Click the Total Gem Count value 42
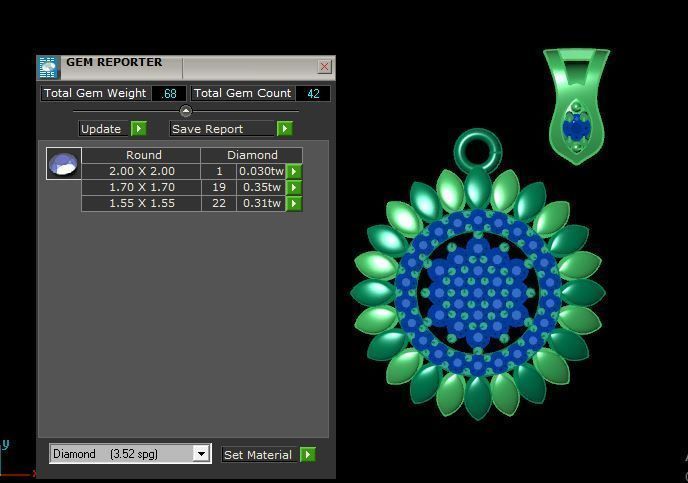 coord(313,93)
